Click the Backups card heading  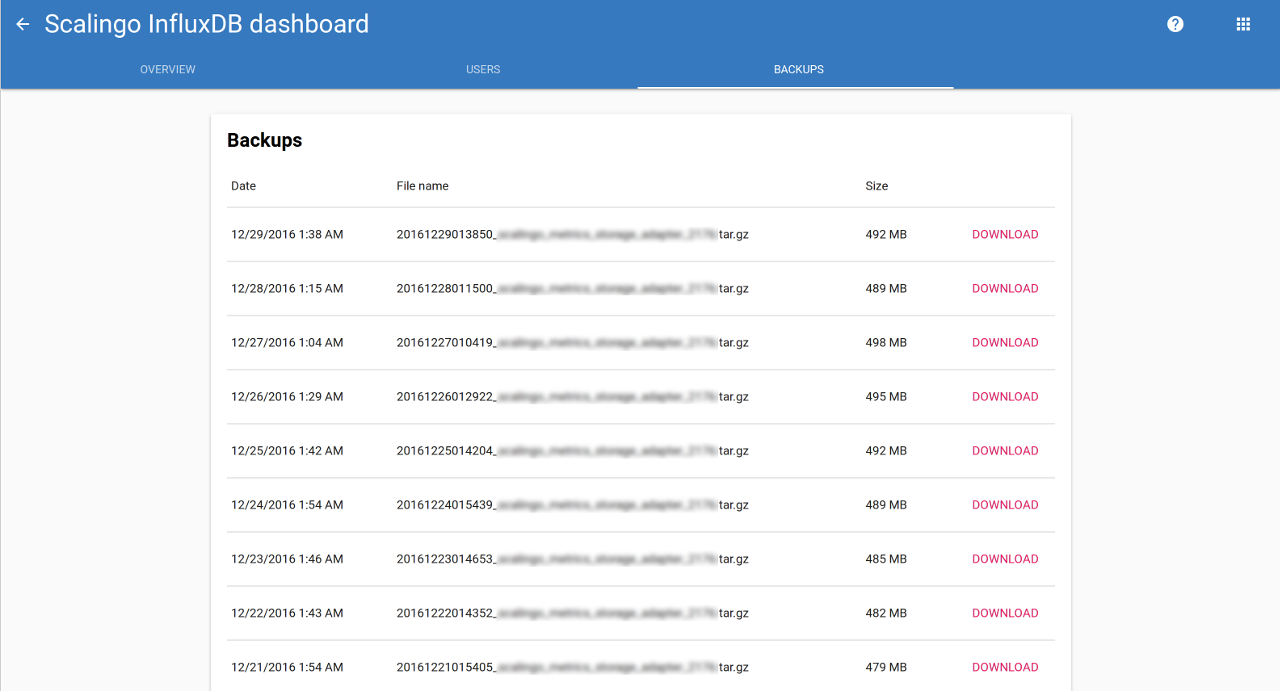coord(265,140)
